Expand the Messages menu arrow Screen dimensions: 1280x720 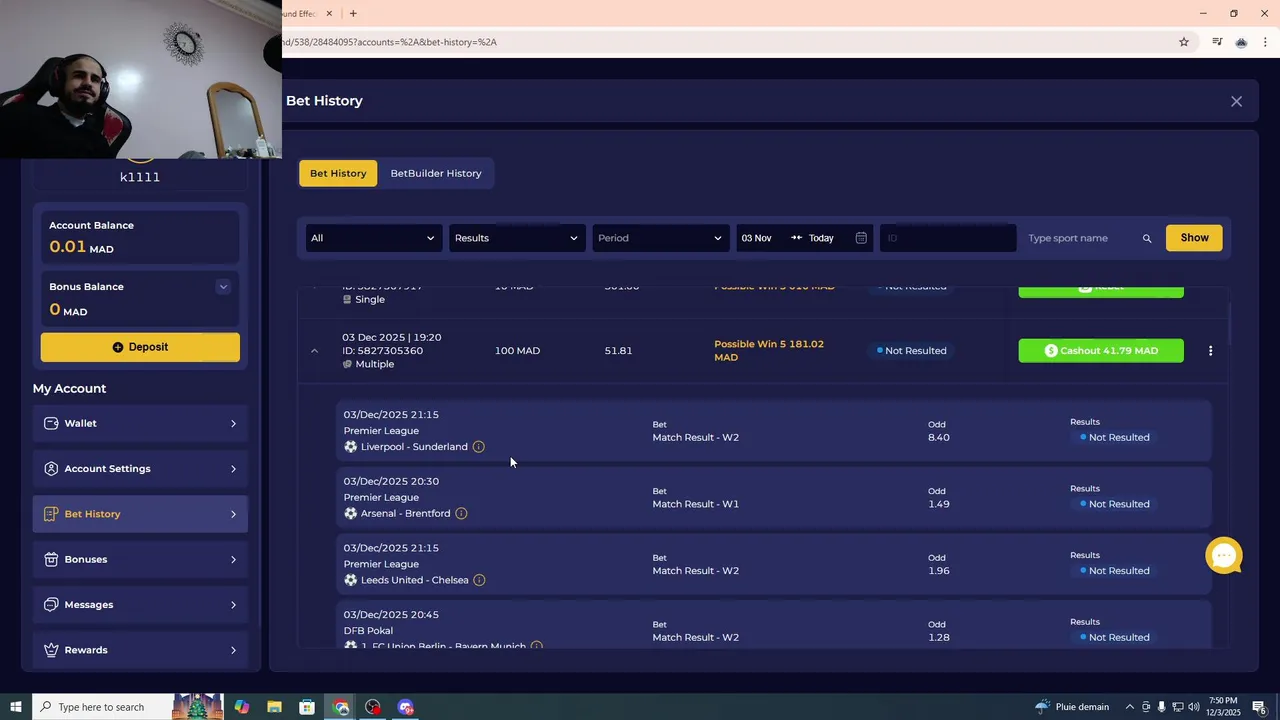[233, 605]
